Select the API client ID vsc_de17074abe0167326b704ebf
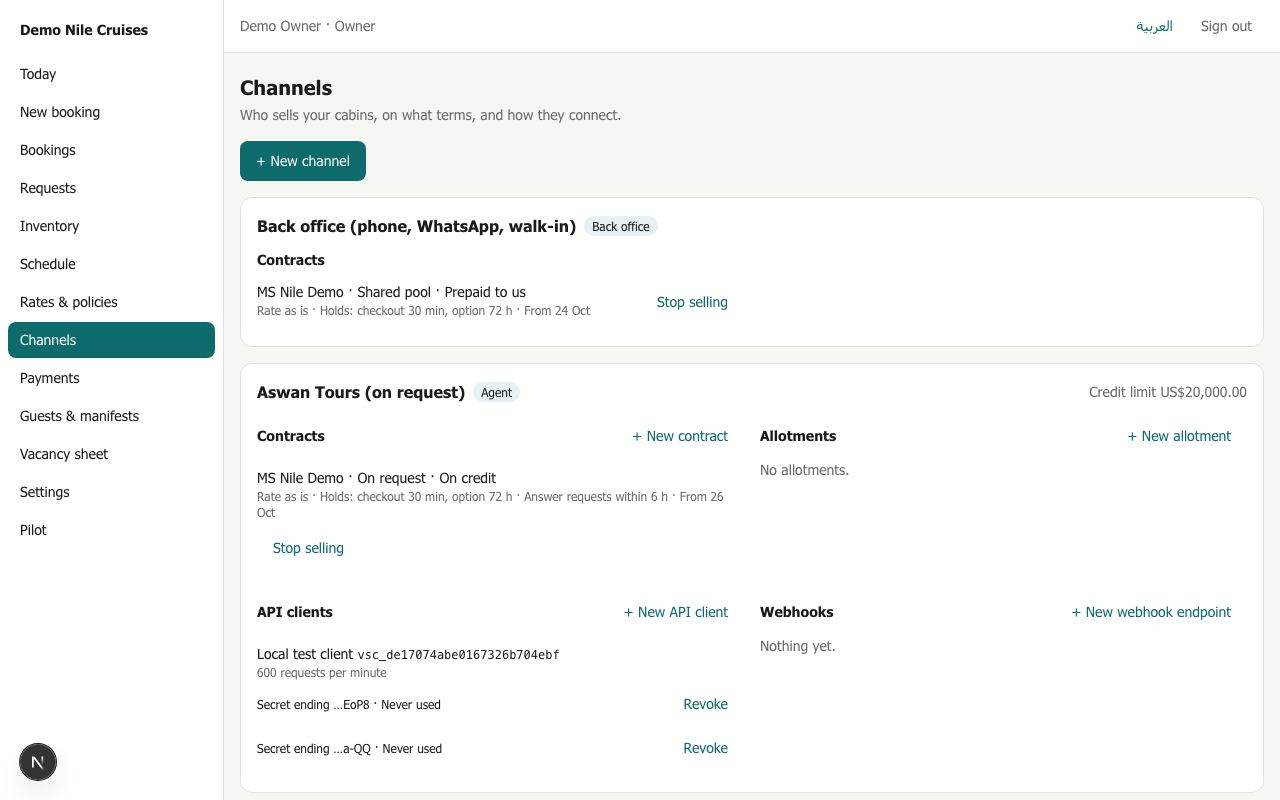This screenshot has height=800, width=1280. coord(458,655)
